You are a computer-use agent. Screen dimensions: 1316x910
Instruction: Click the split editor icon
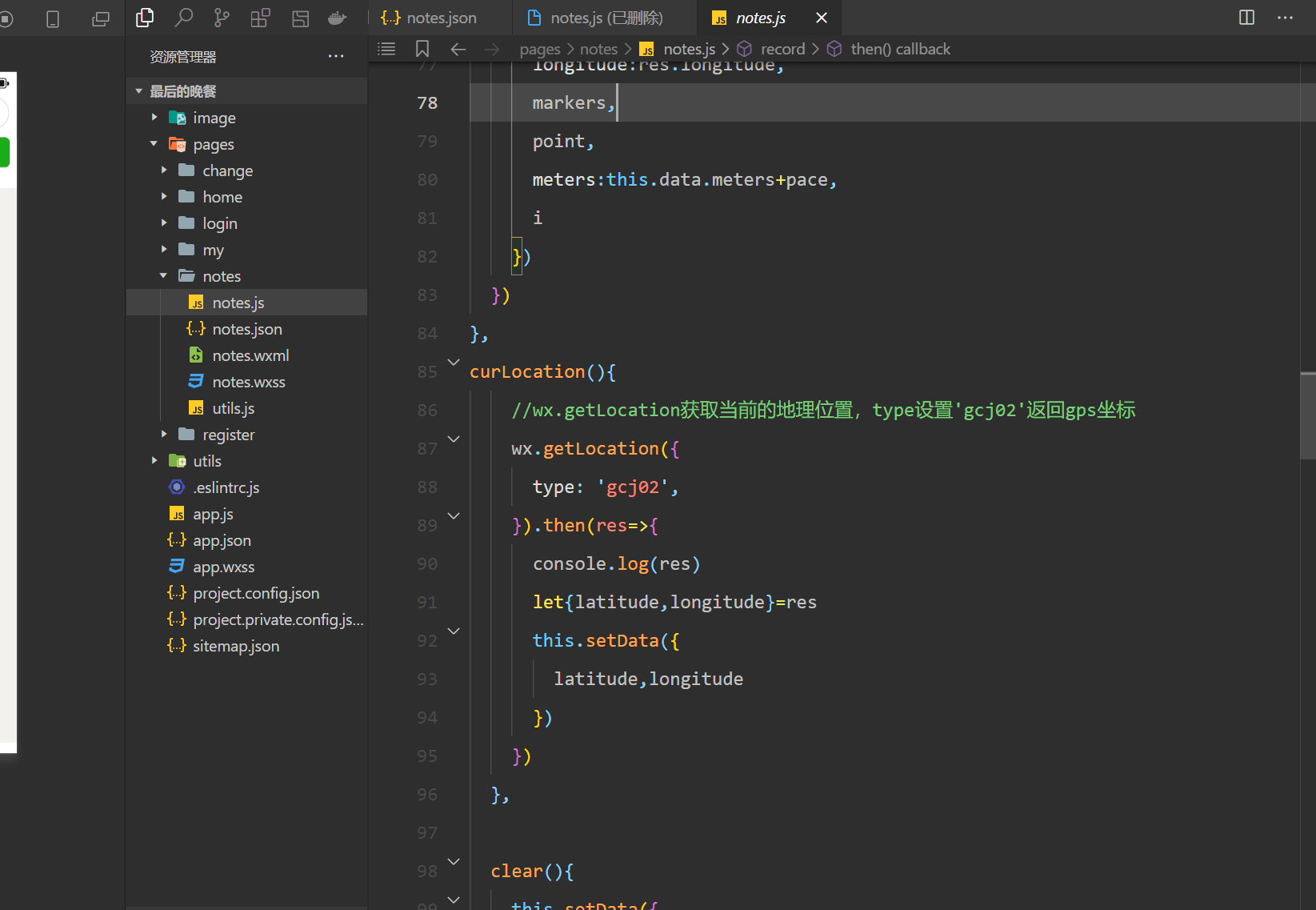1246,18
